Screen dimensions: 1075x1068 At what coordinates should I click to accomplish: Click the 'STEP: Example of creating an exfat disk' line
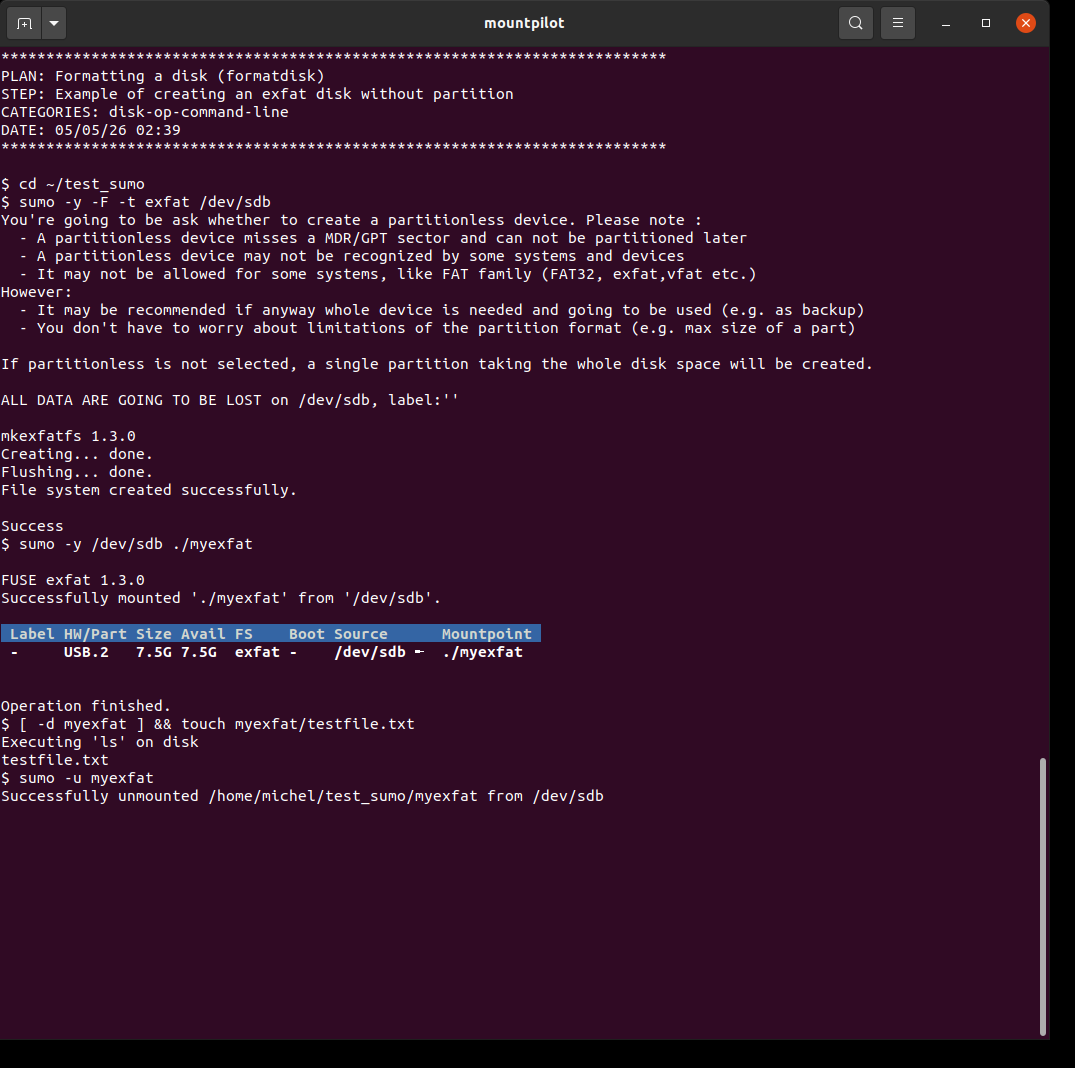(x=257, y=94)
